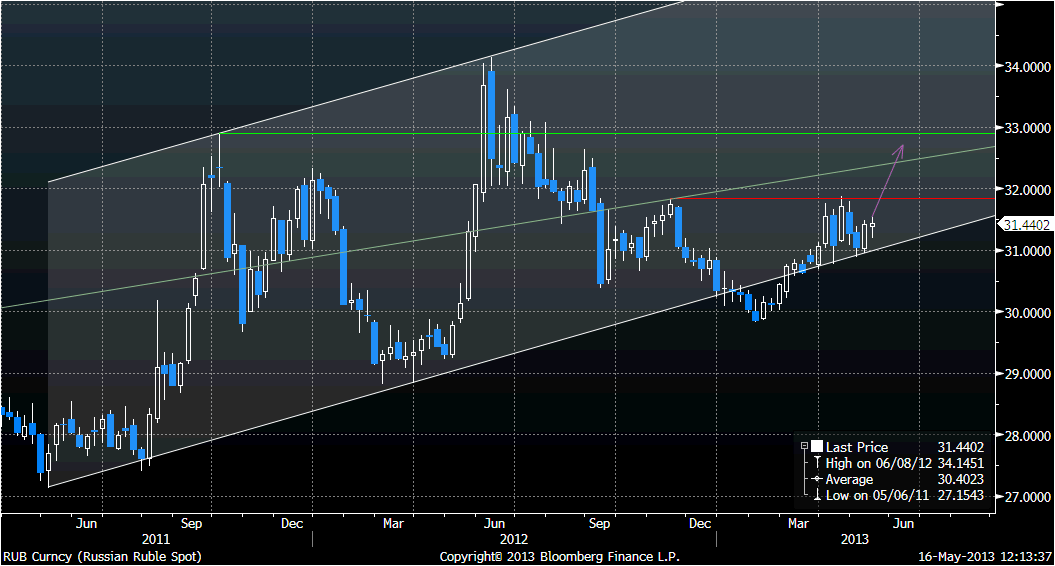Click the 2012 year label on time axis

click(x=514, y=539)
